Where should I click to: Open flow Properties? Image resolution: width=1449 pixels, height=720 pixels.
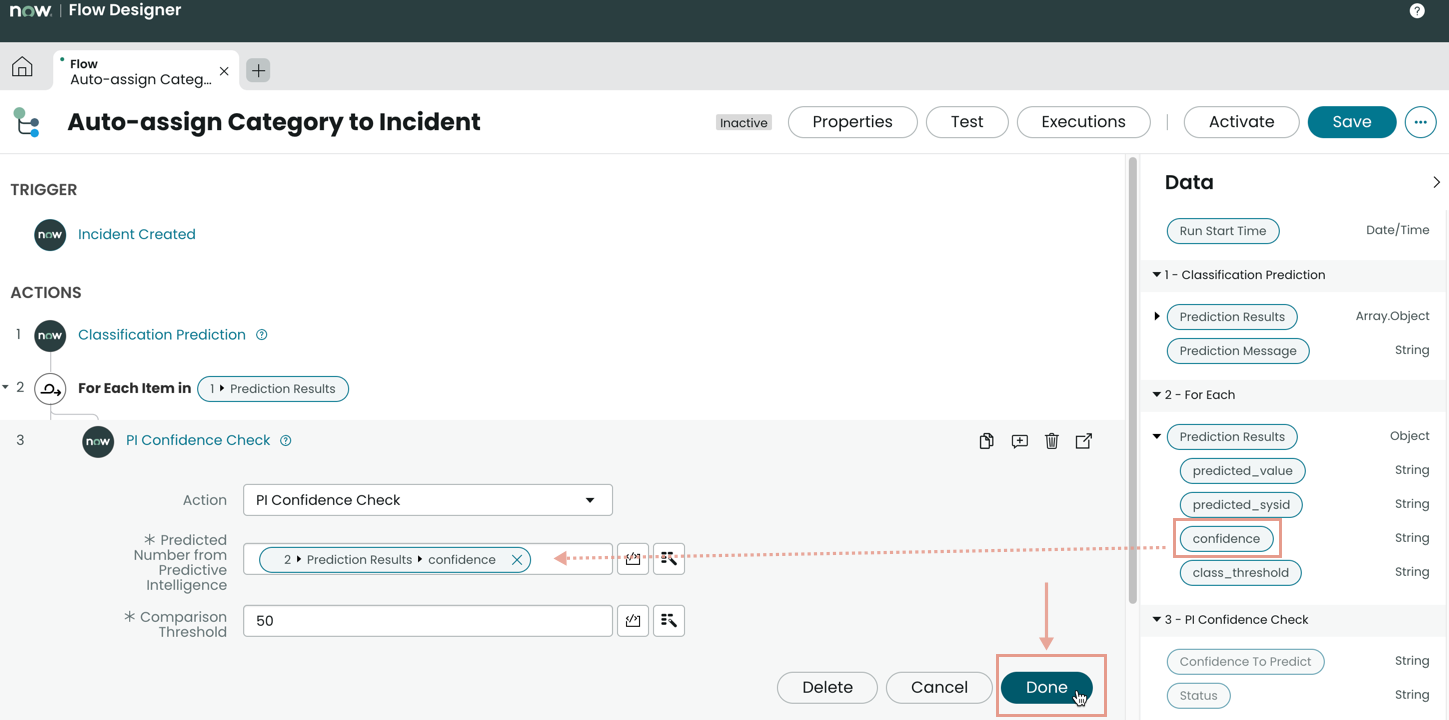tap(852, 122)
